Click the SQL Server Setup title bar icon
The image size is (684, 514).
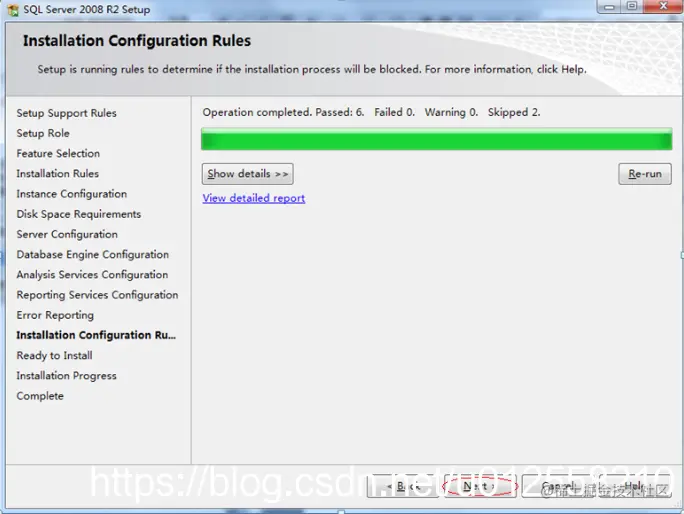[x=13, y=10]
